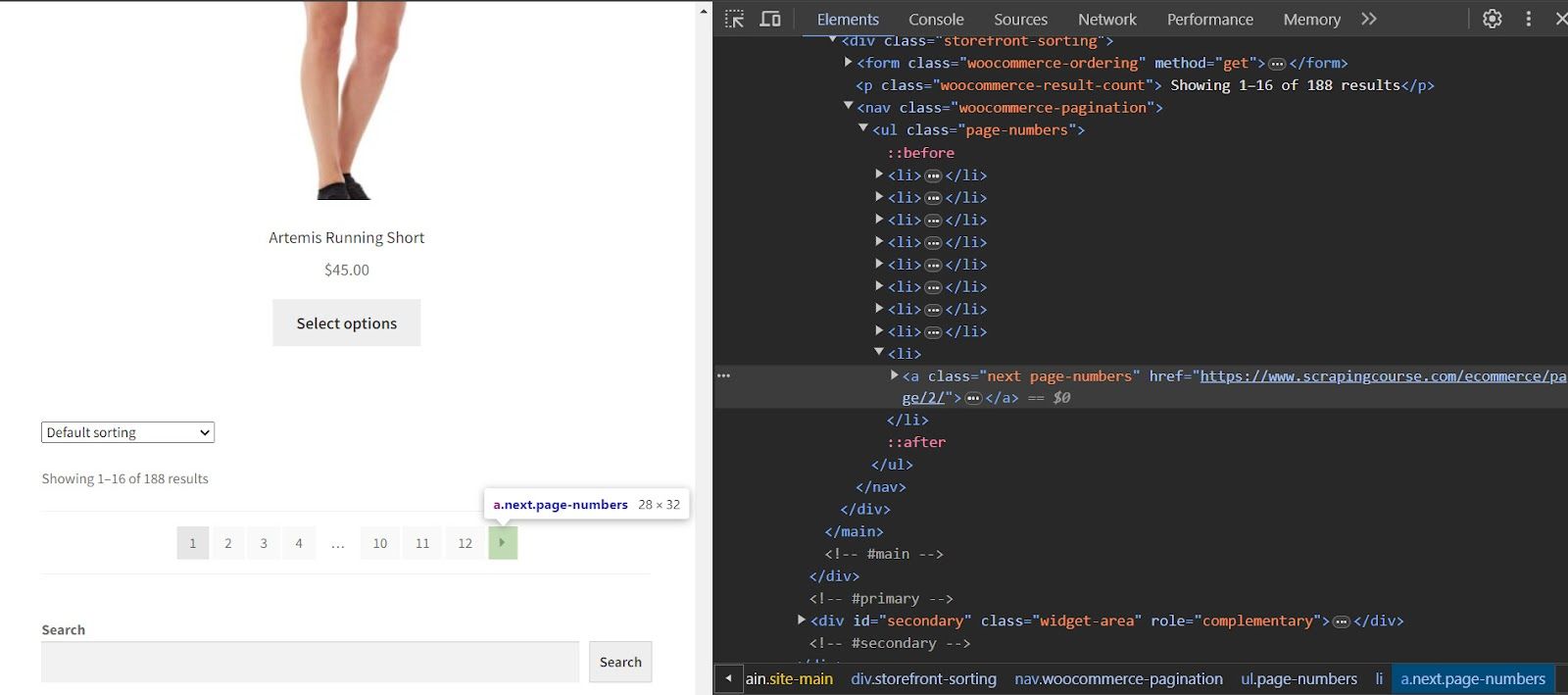This screenshot has height=695, width=1568.
Task: Click the three-dot actions on selected node
Action: pos(723,375)
